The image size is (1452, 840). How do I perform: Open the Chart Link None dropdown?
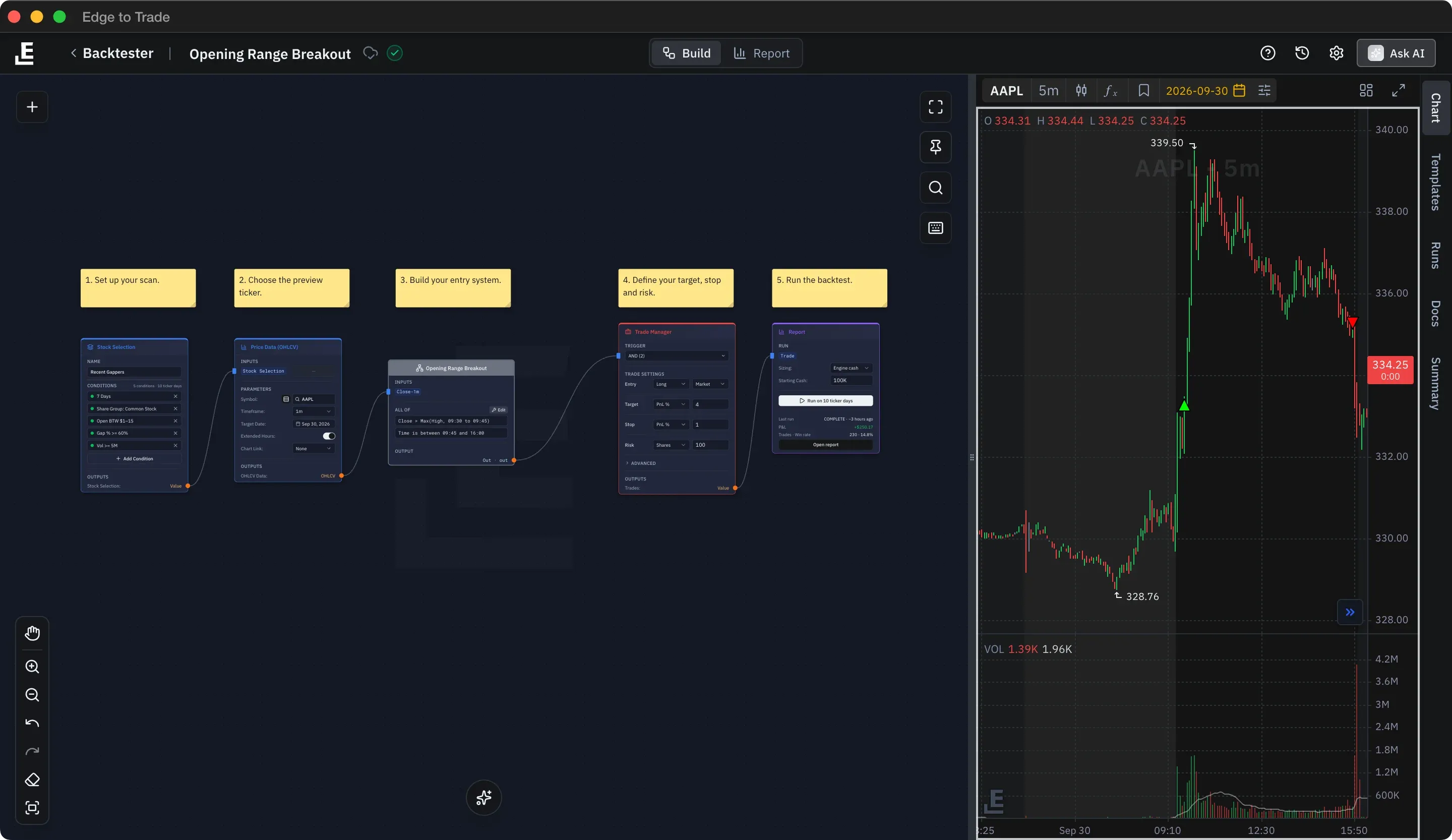314,449
